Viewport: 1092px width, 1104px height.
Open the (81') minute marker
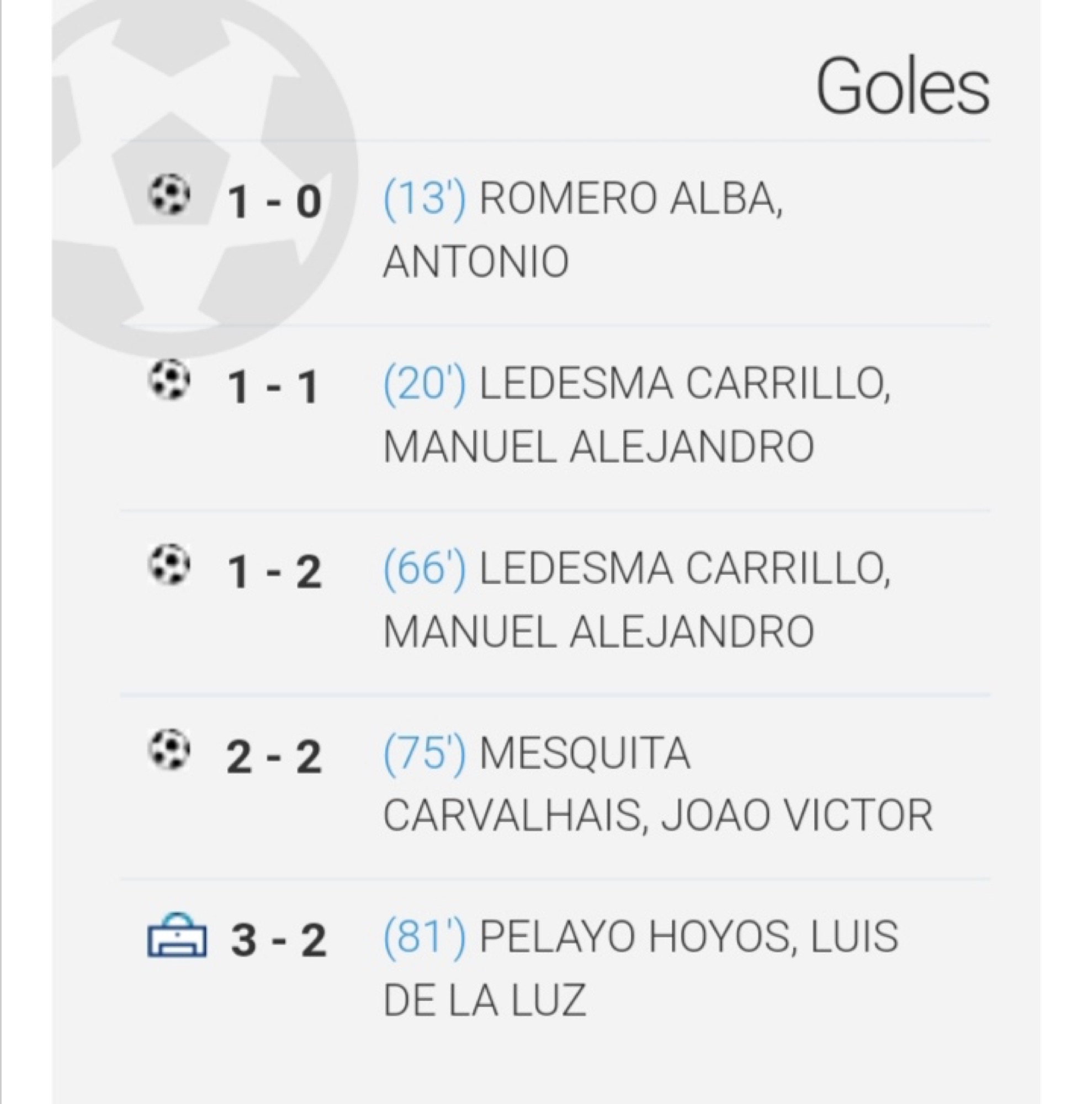(x=425, y=938)
